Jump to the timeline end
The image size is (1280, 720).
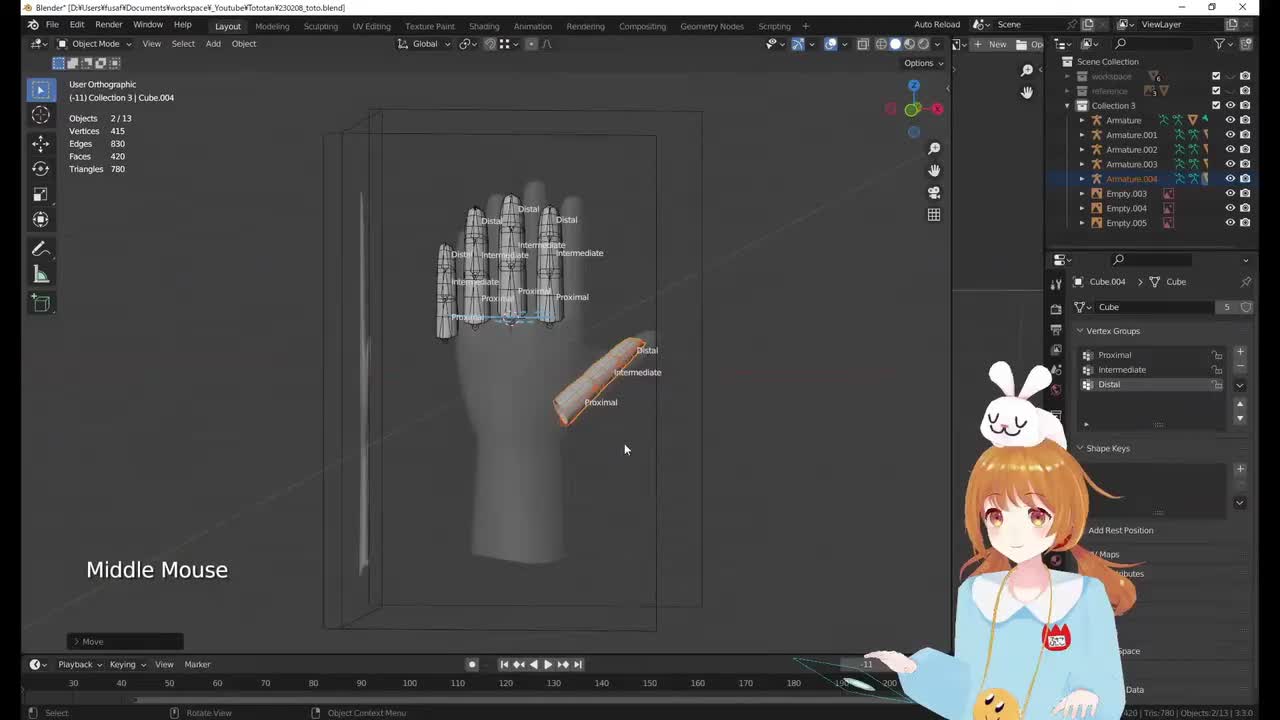(577, 664)
